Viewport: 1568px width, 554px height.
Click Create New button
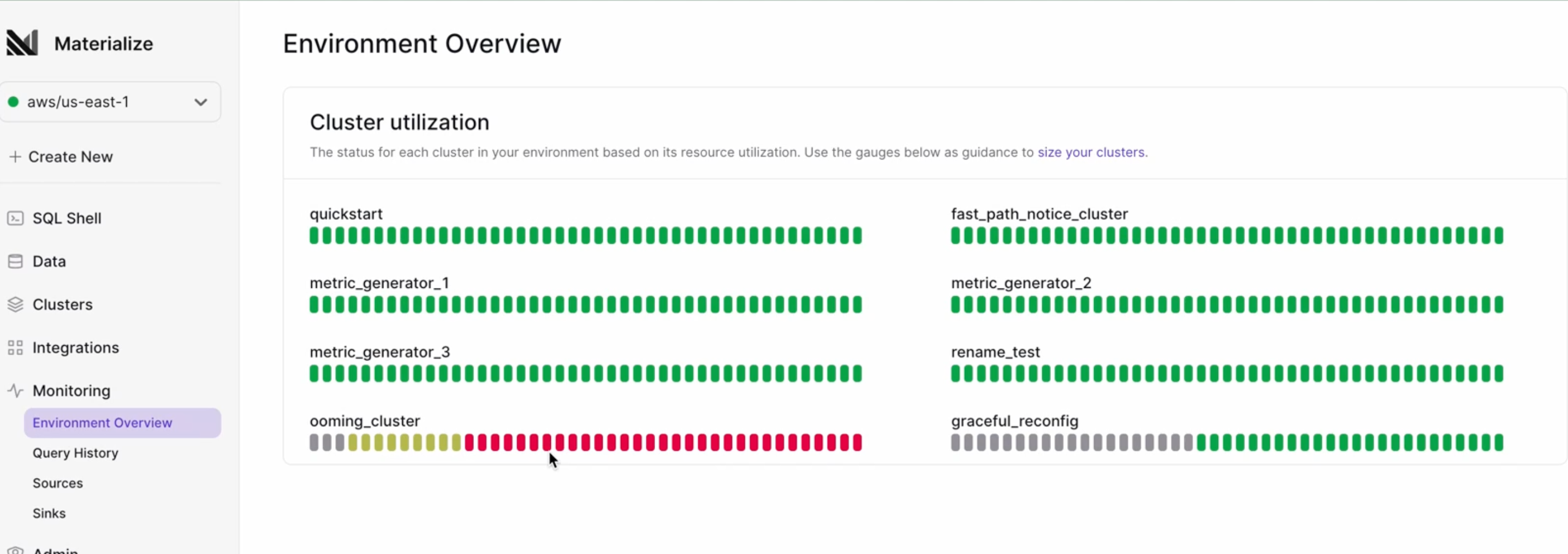[x=61, y=157]
